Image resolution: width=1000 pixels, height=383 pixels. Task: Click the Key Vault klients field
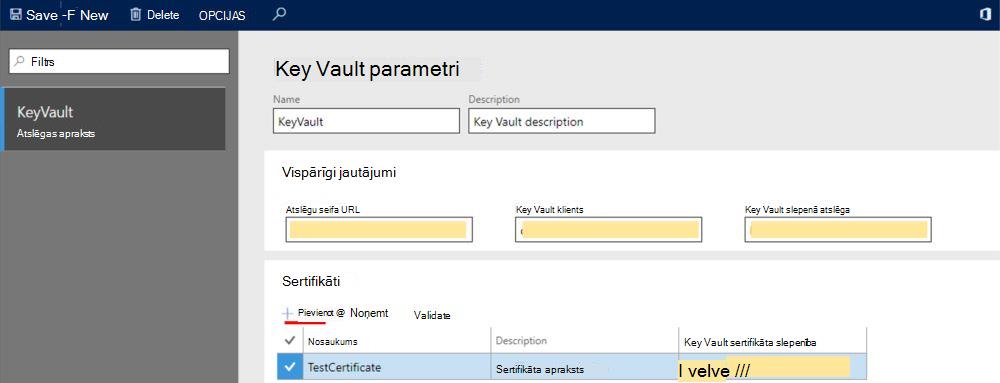coord(608,229)
